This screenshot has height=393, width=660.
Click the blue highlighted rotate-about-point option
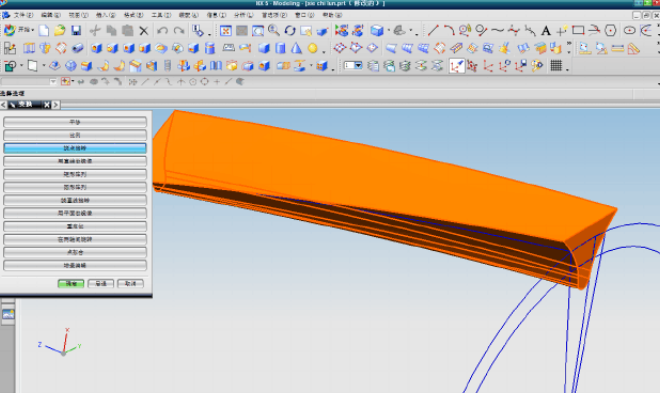tap(75, 148)
